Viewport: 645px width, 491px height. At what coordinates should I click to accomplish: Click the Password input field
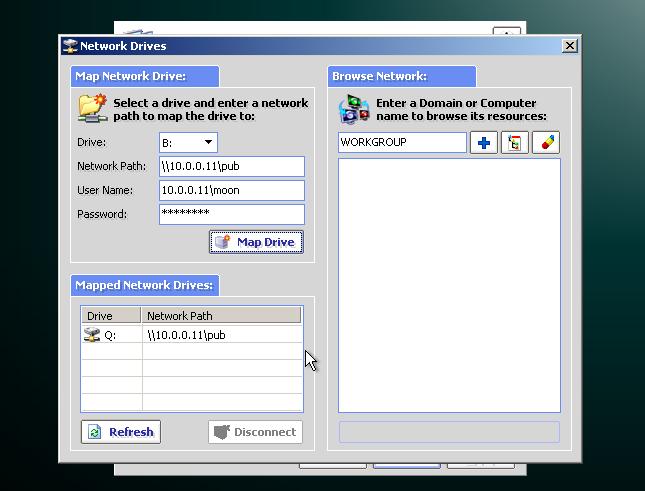(231, 214)
